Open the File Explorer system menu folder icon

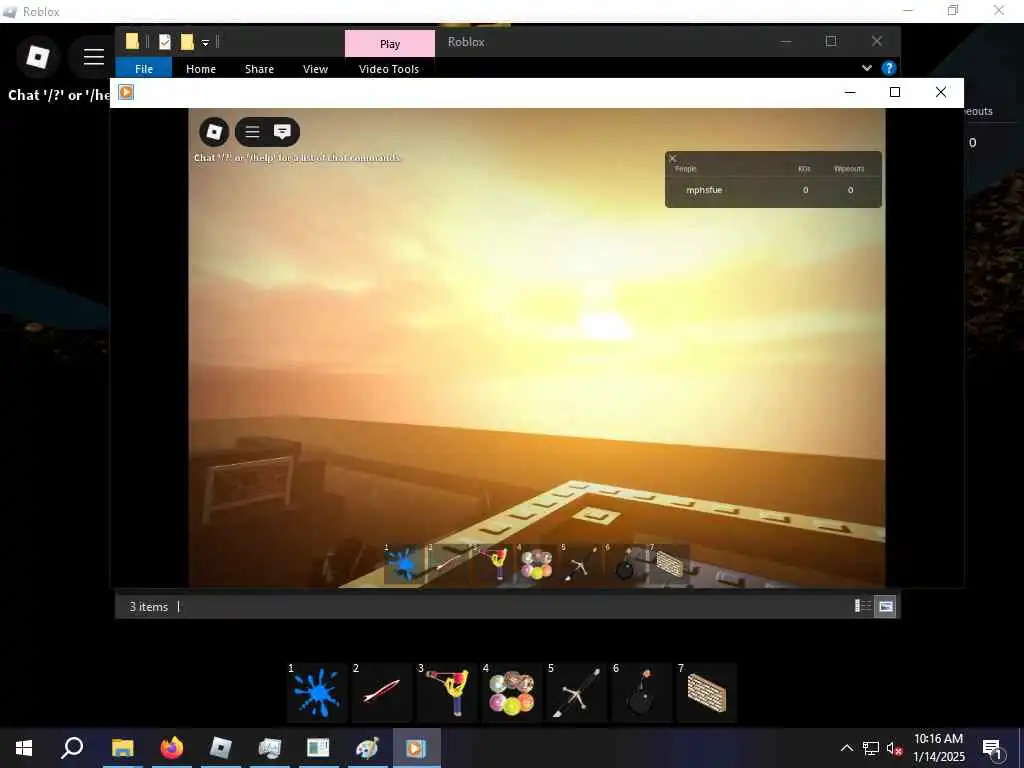(x=132, y=42)
